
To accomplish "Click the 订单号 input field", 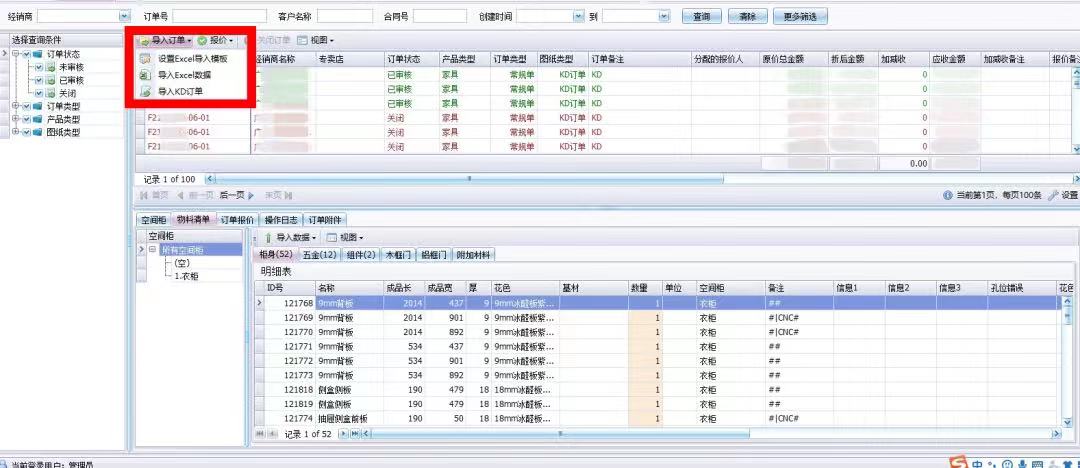I will 220,15.
